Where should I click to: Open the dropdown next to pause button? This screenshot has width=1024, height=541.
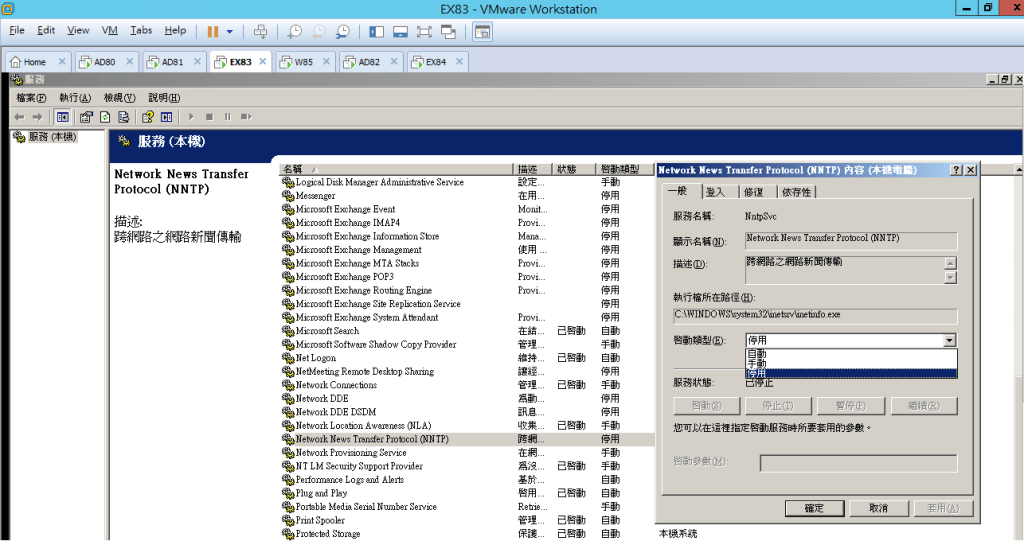click(x=230, y=31)
